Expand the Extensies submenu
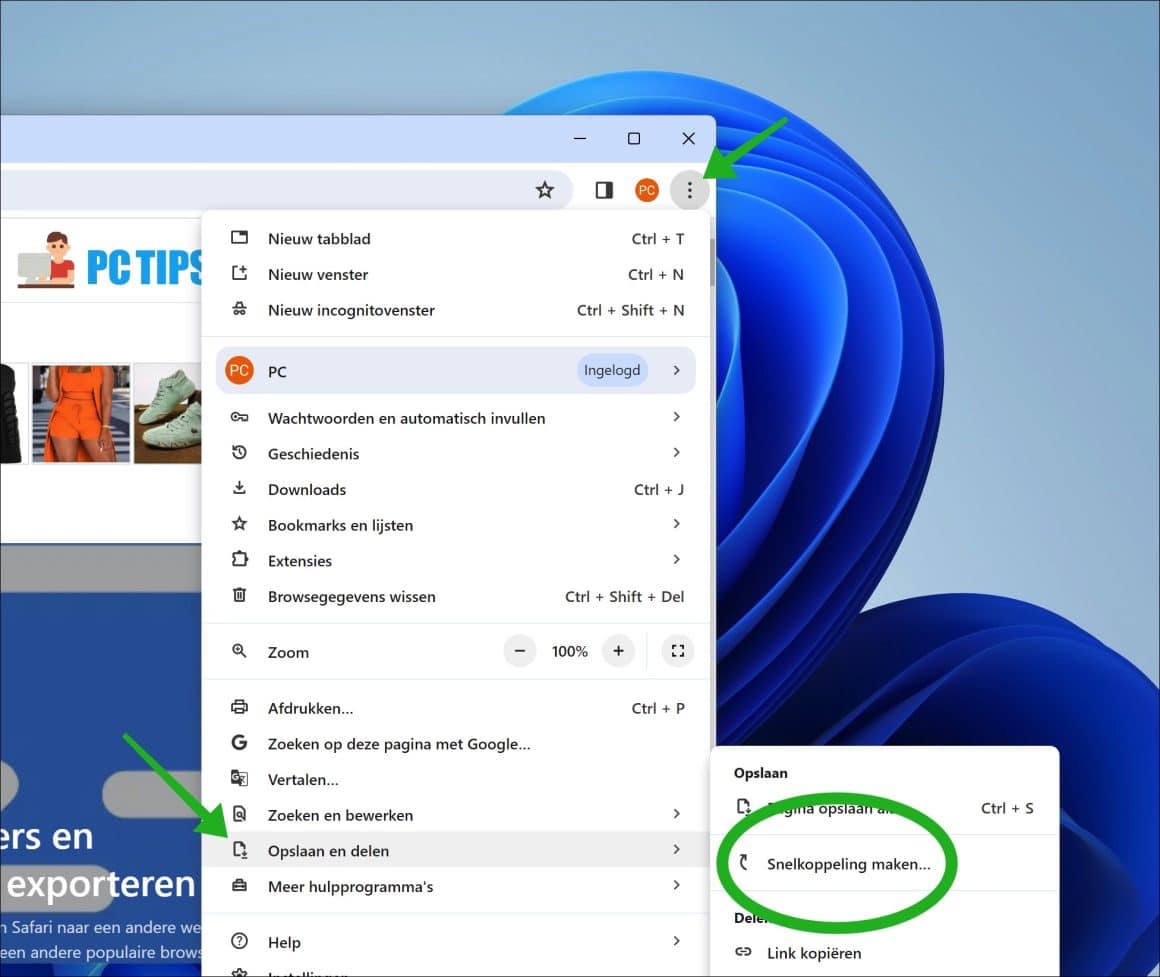The image size is (1160, 977). coord(299,560)
